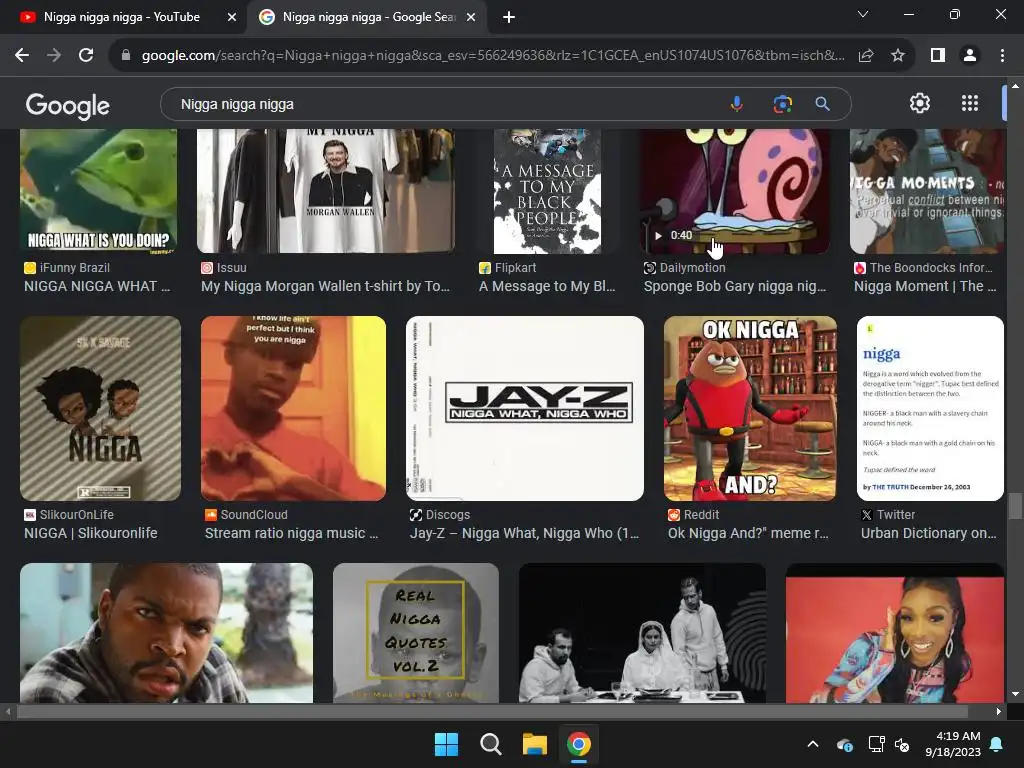Open the 'Quotes Vol. 2' book thumbnail
This screenshot has width=1024, height=768.
(416, 633)
